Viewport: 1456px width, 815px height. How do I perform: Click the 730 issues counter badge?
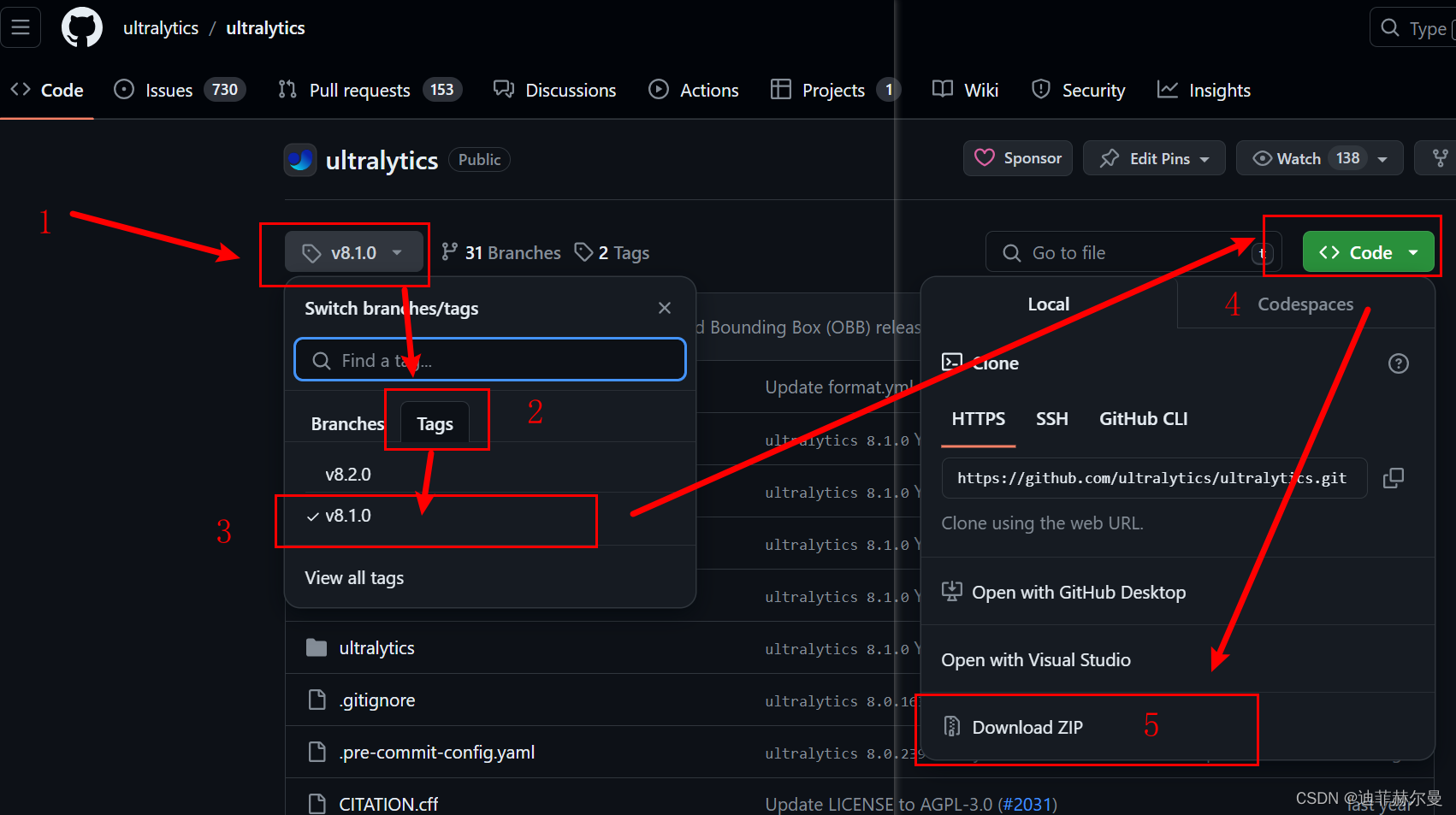click(x=225, y=90)
